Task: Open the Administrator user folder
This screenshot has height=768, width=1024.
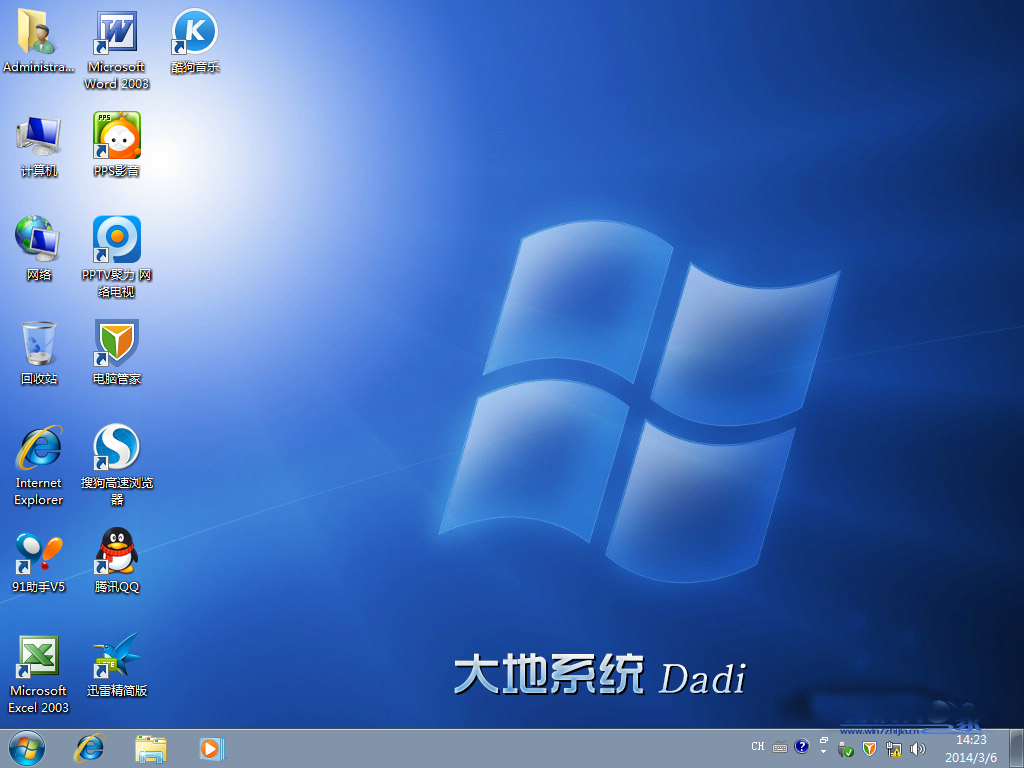Action: [38, 33]
